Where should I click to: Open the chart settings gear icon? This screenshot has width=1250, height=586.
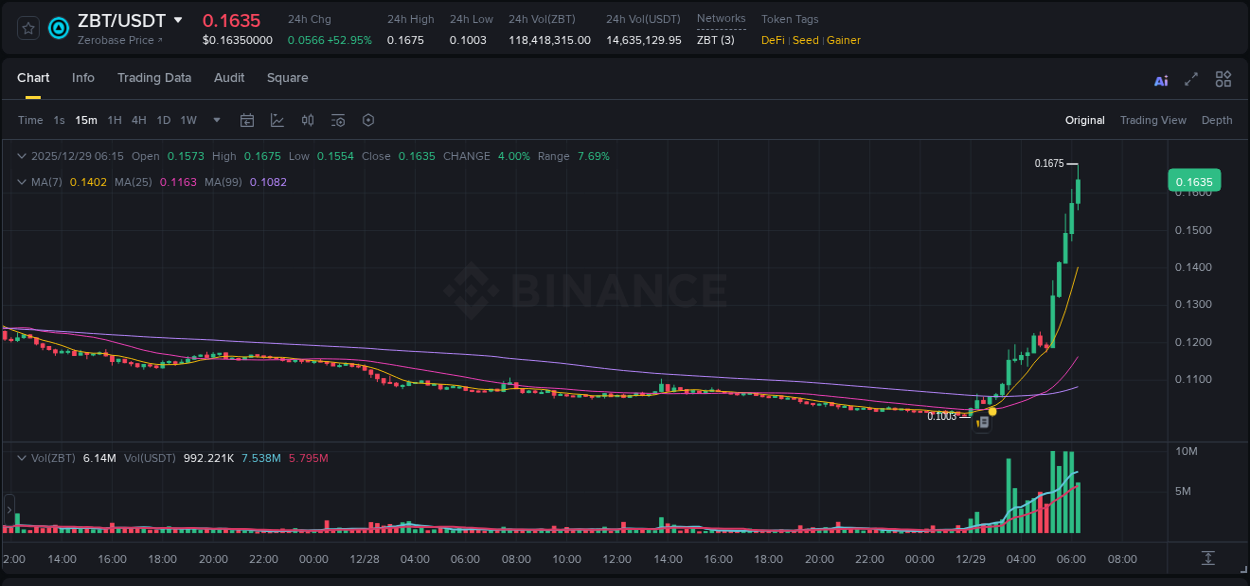coord(368,120)
